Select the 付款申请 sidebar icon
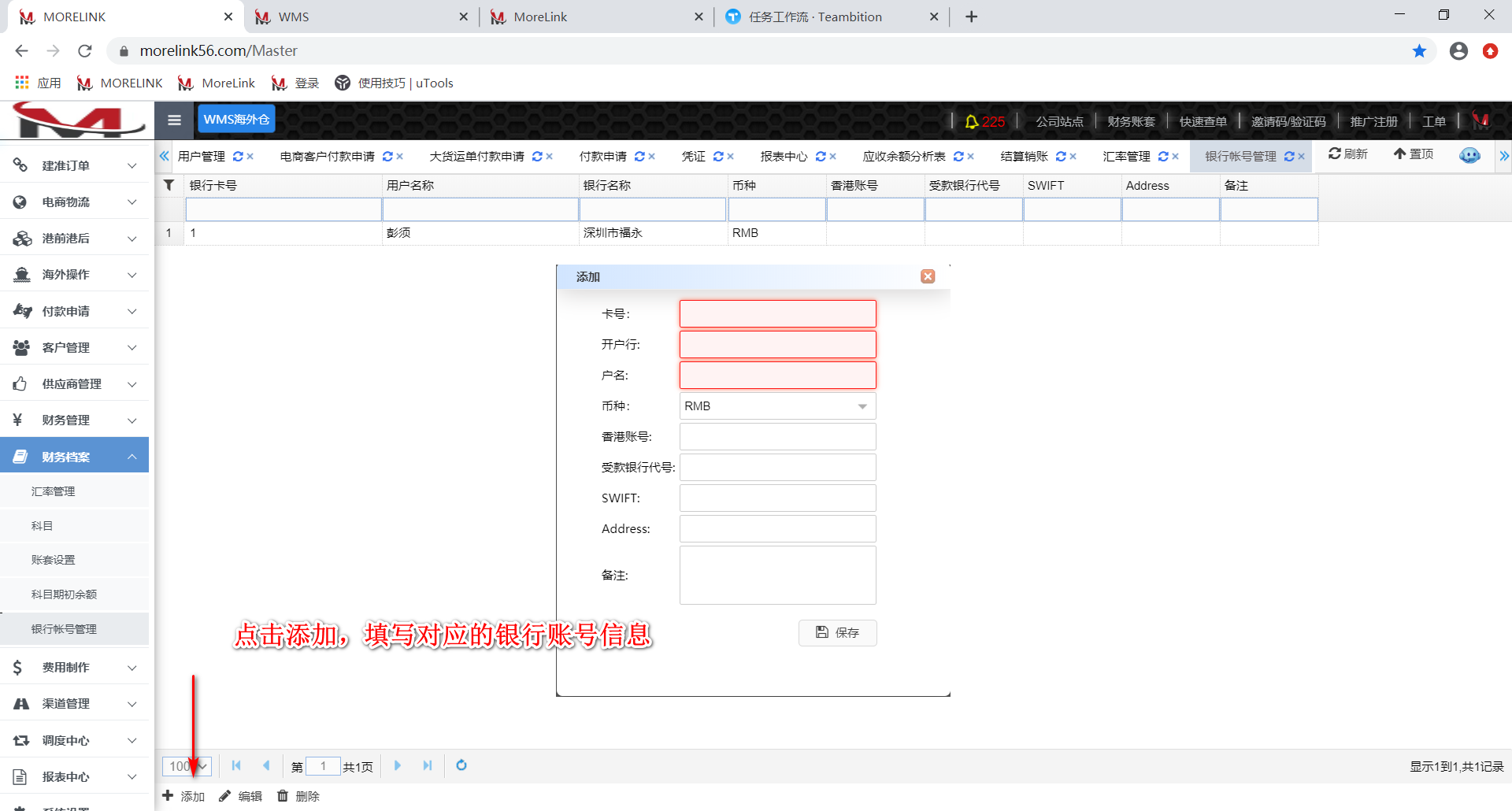1512x811 pixels. [21, 310]
